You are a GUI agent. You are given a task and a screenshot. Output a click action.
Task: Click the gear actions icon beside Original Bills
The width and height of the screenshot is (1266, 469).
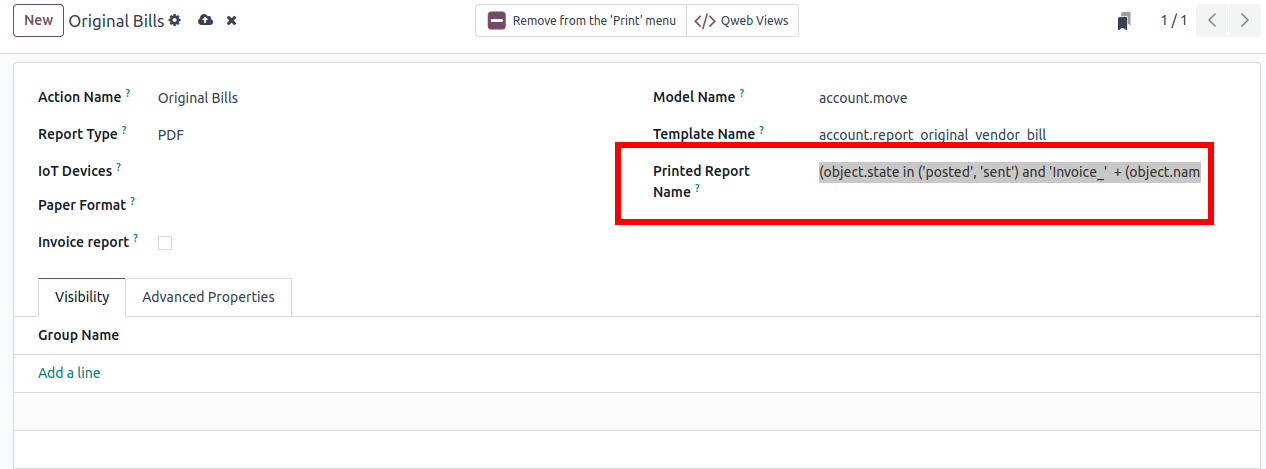point(175,20)
